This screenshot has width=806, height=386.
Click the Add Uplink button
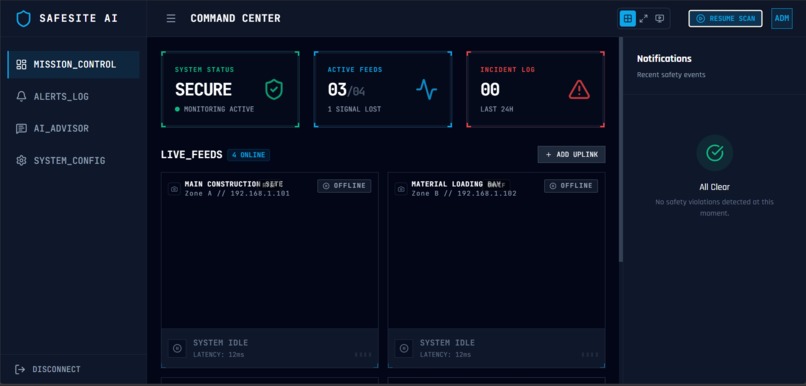tap(572, 155)
